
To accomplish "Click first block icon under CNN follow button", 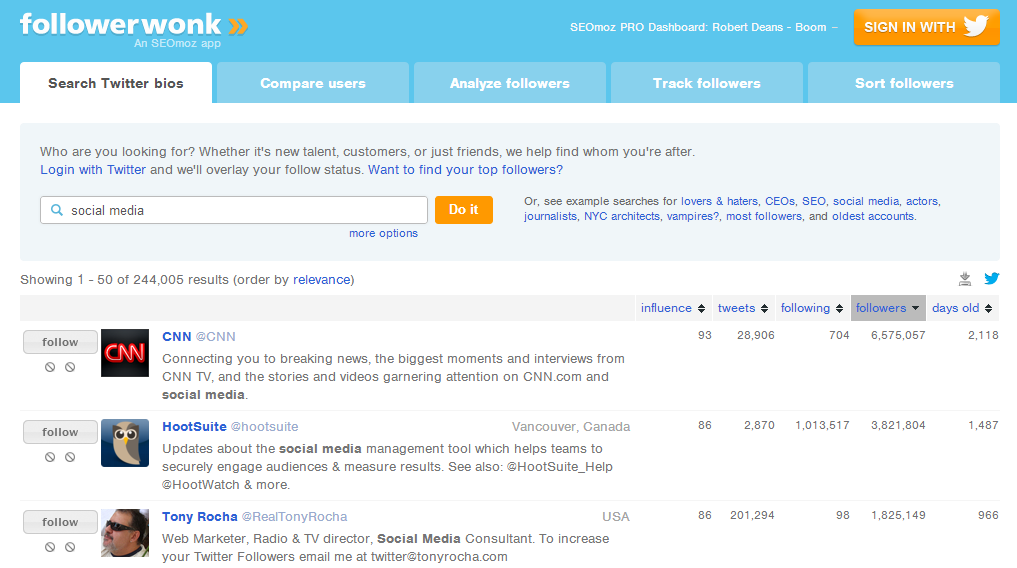I will (x=50, y=367).
